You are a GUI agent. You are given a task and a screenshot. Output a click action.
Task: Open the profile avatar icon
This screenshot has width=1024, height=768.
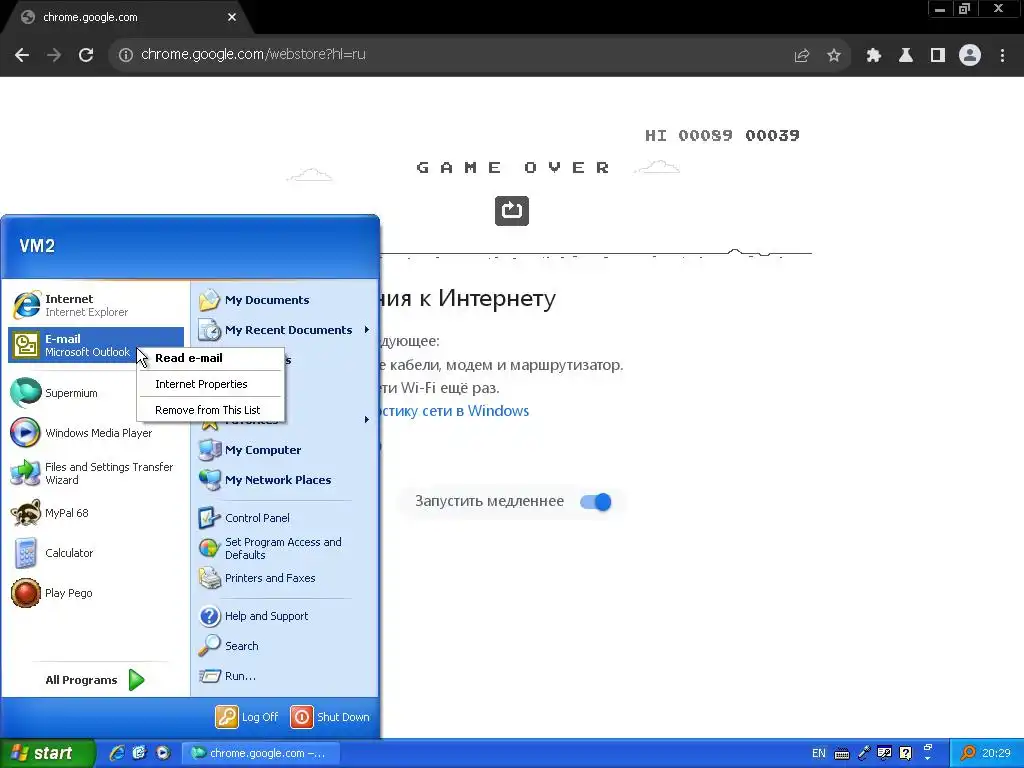pos(970,55)
